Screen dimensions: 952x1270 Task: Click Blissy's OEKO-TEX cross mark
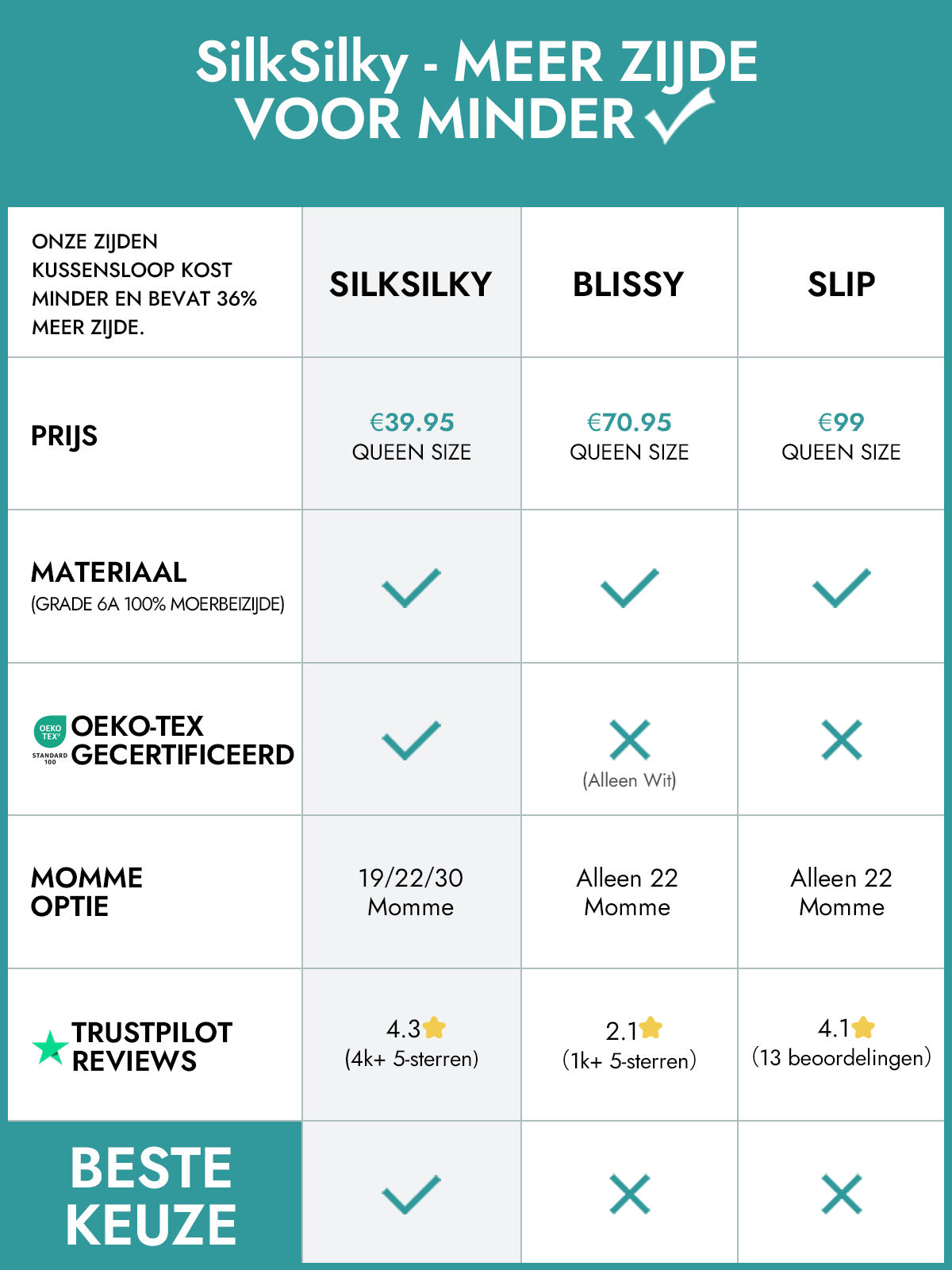click(x=630, y=740)
